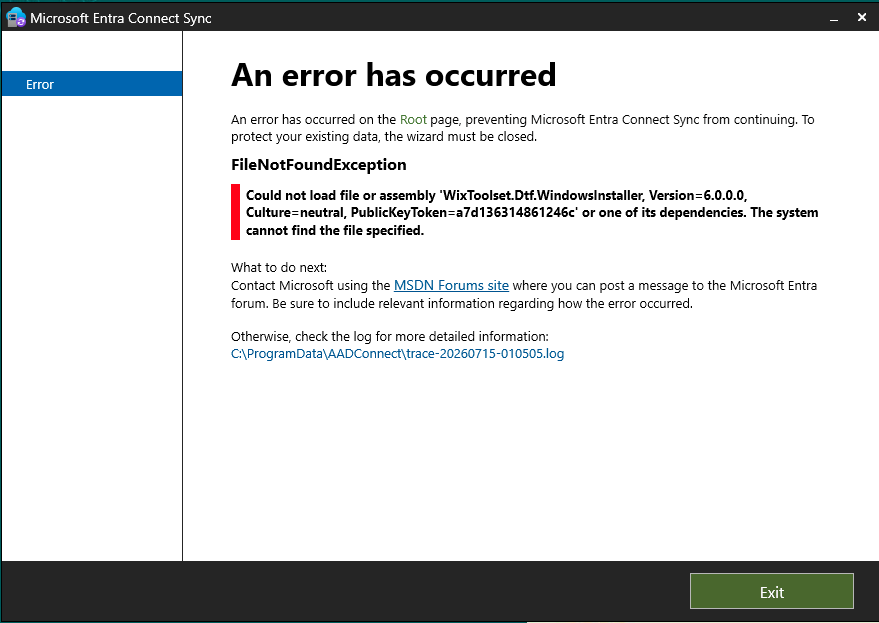879x623 pixels.
Task: Click the Exit button
Action: [x=771, y=591]
